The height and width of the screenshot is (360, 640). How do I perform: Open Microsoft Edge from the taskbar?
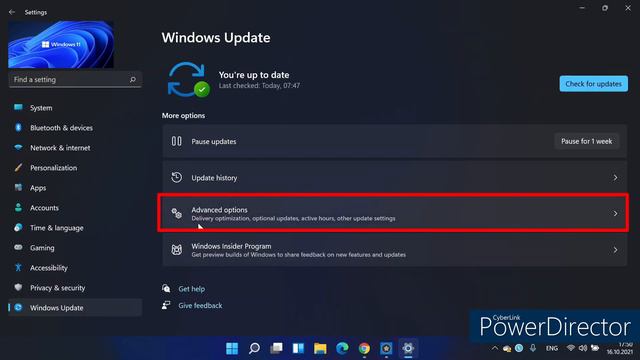pos(342,348)
